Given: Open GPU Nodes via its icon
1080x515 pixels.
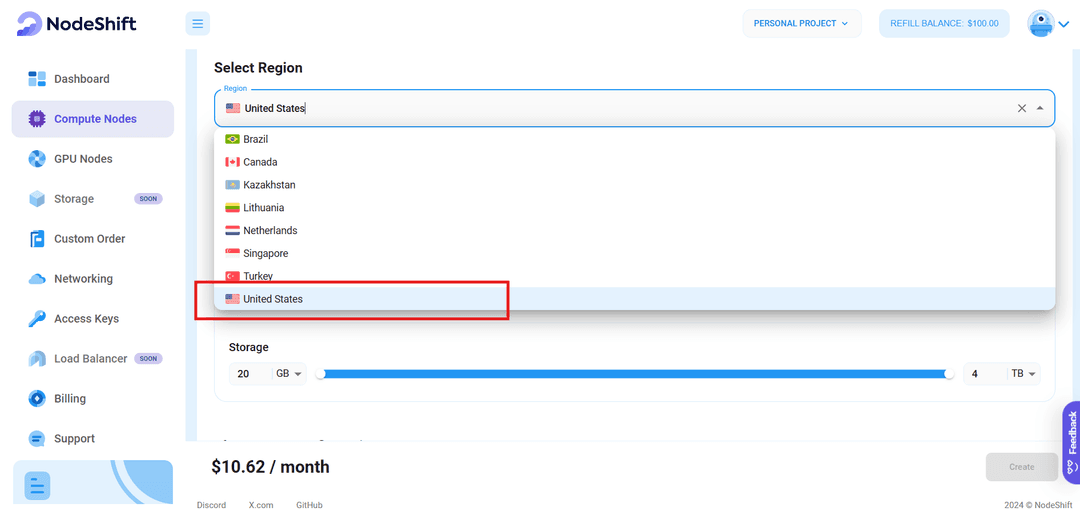Looking at the screenshot, I should pos(37,159).
